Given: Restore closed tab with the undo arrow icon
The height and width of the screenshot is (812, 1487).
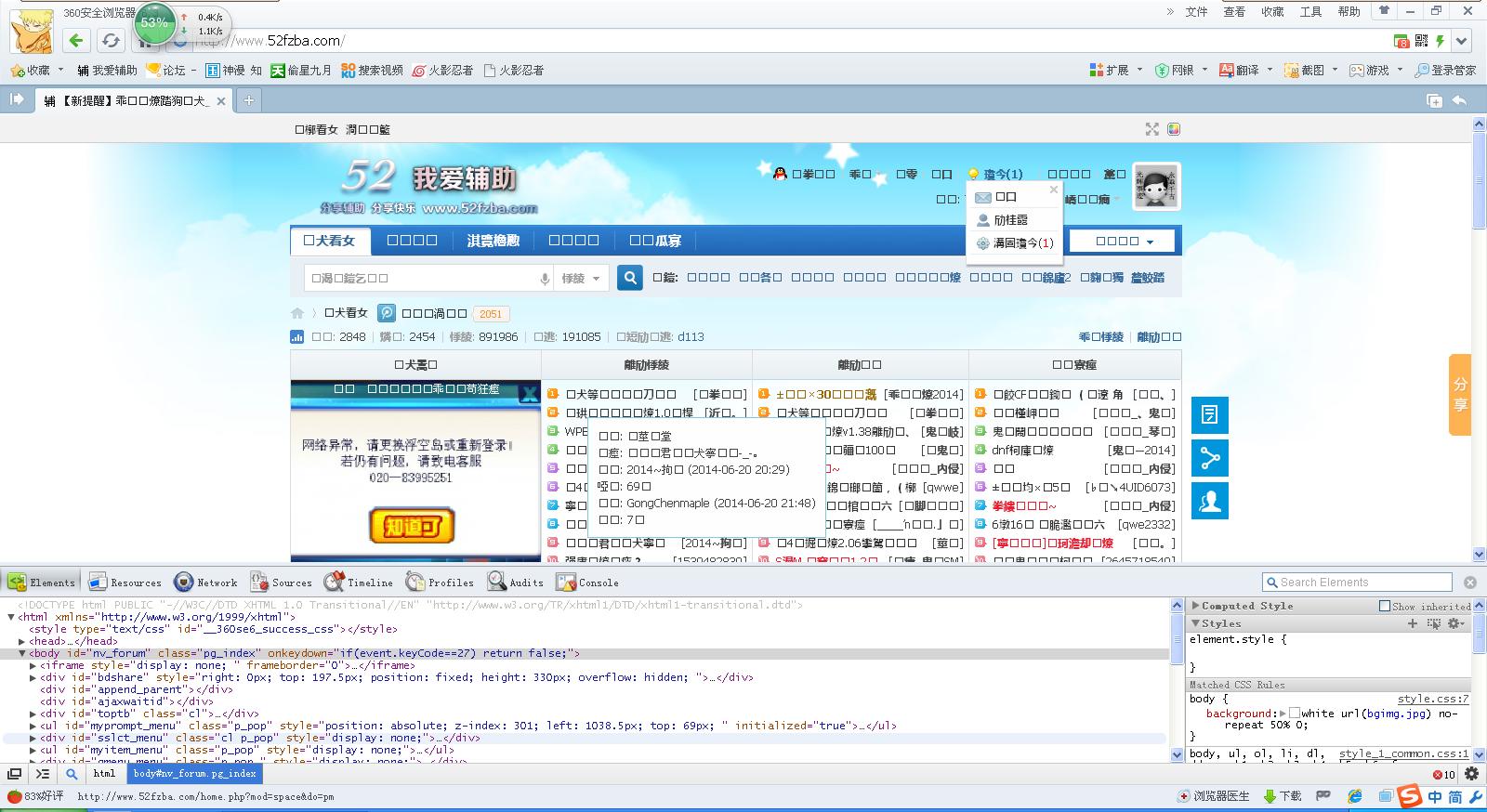Looking at the screenshot, I should (1460, 100).
